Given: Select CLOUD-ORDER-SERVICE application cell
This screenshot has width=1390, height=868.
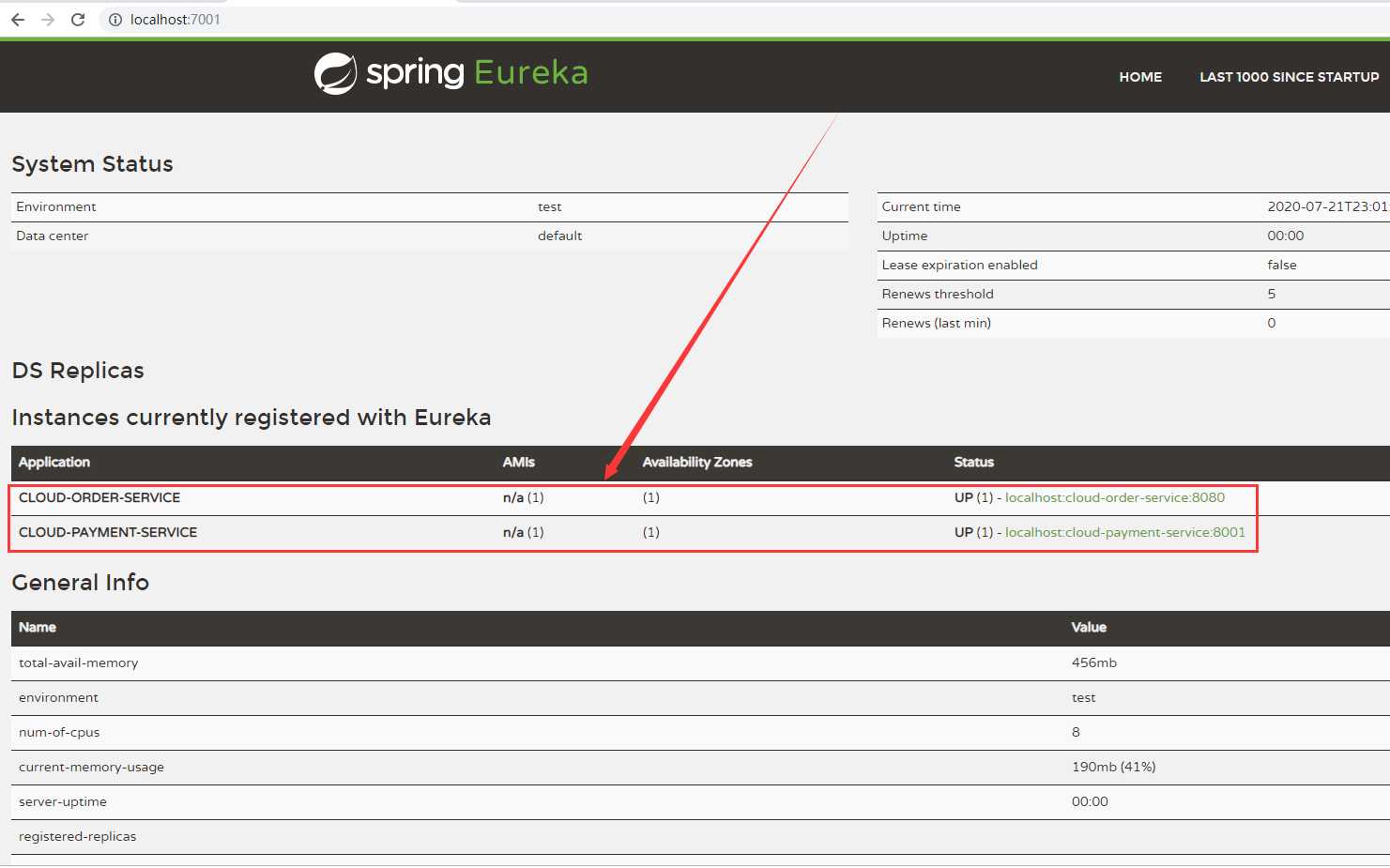Looking at the screenshot, I should (x=99, y=497).
